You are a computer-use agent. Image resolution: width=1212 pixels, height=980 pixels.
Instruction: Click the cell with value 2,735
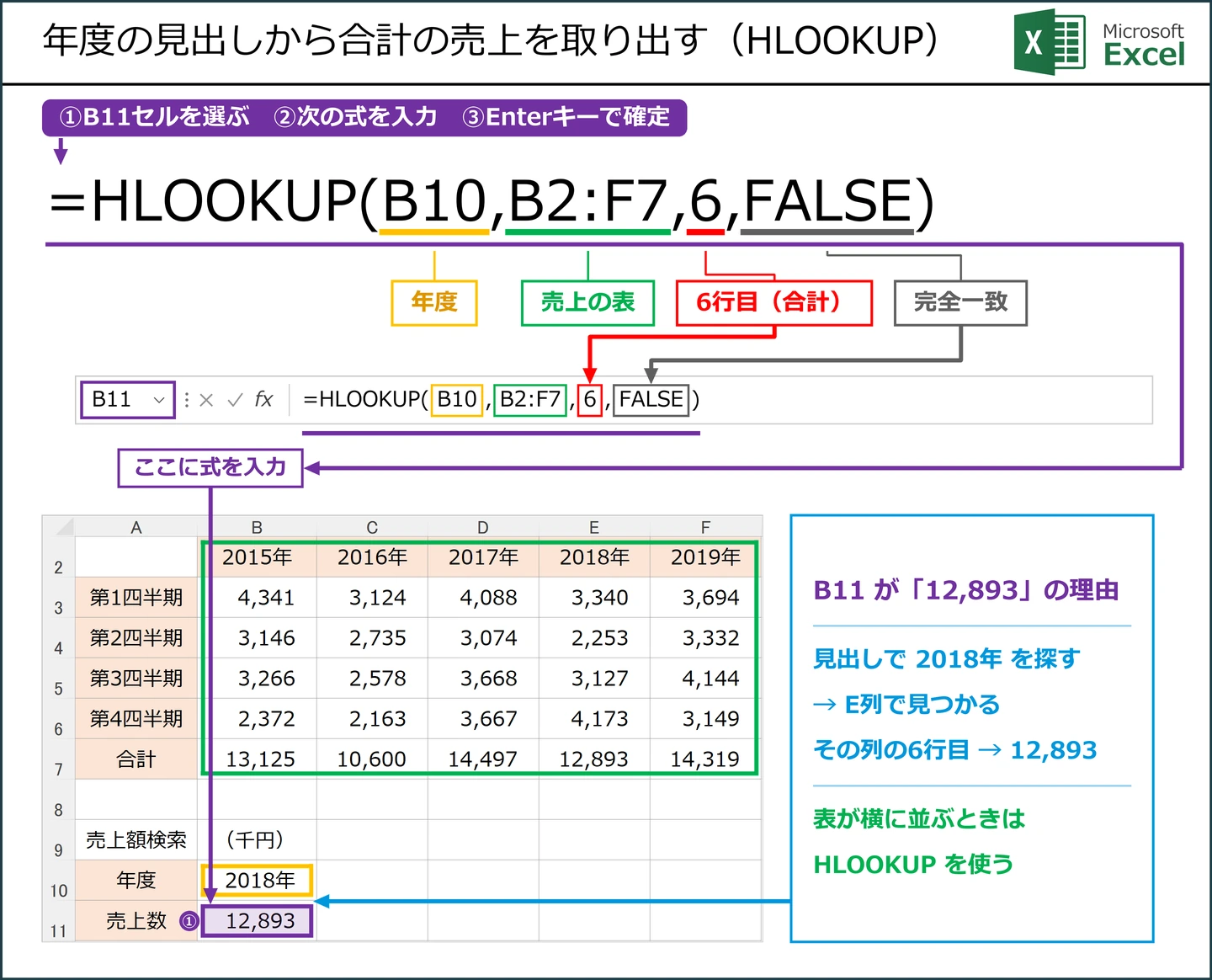point(372,638)
